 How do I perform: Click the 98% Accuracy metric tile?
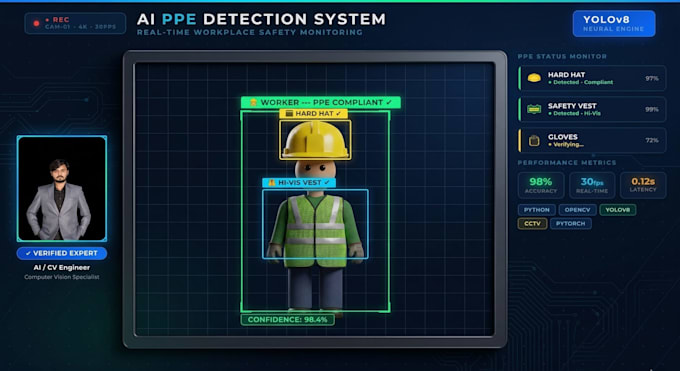coord(541,185)
